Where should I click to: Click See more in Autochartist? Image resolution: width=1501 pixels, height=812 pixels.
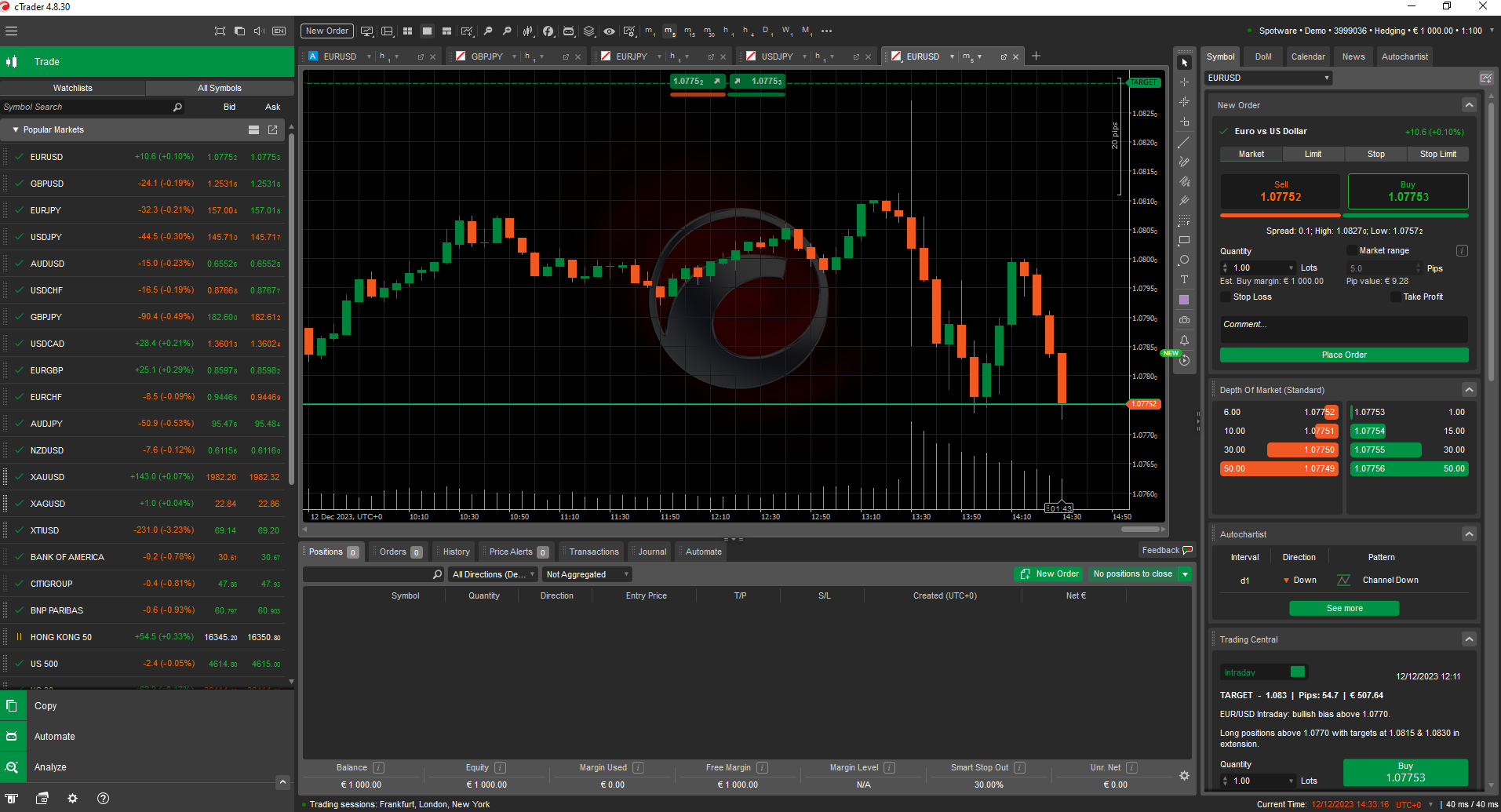[x=1344, y=608]
